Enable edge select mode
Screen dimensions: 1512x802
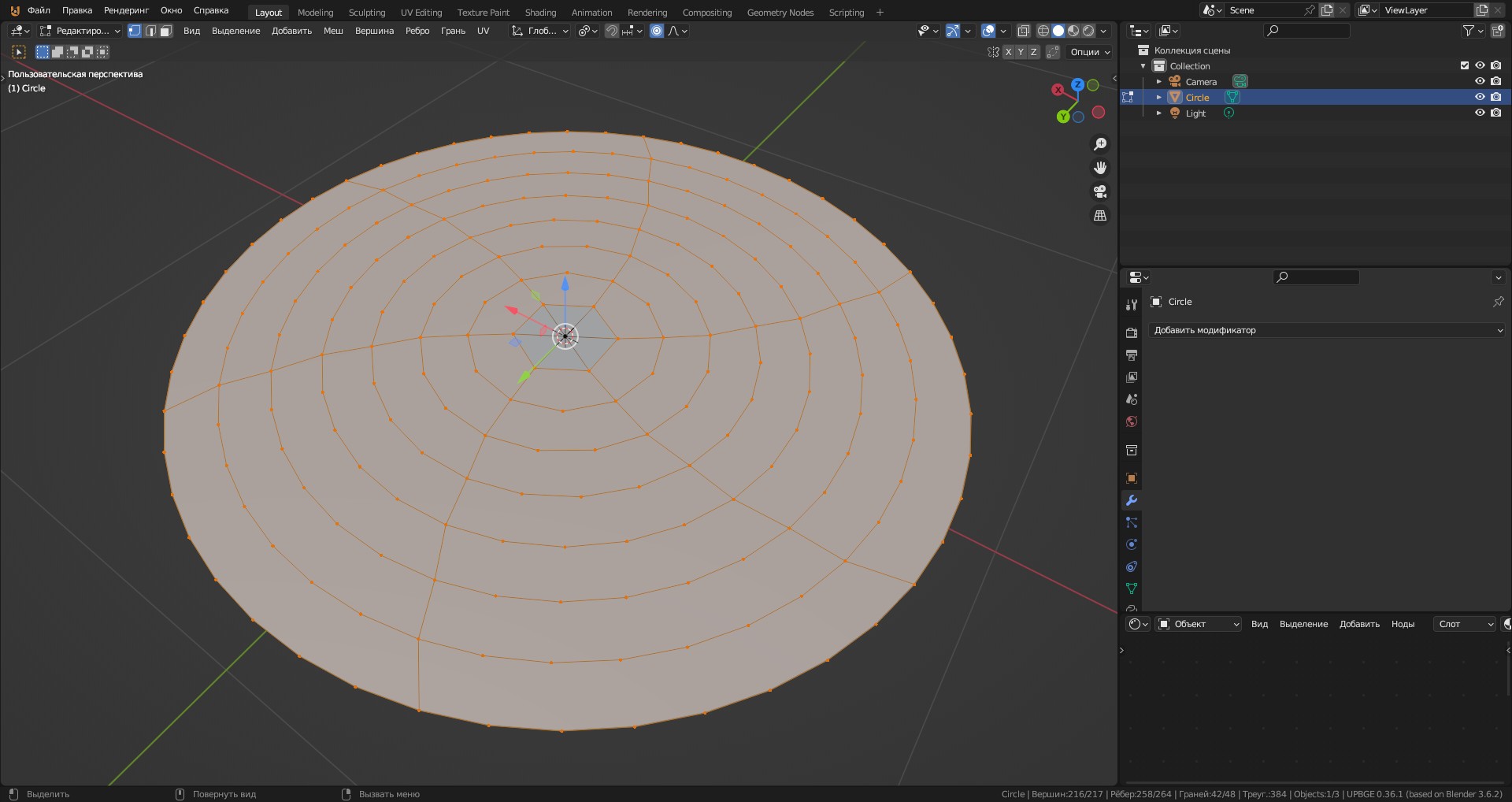tap(150, 31)
